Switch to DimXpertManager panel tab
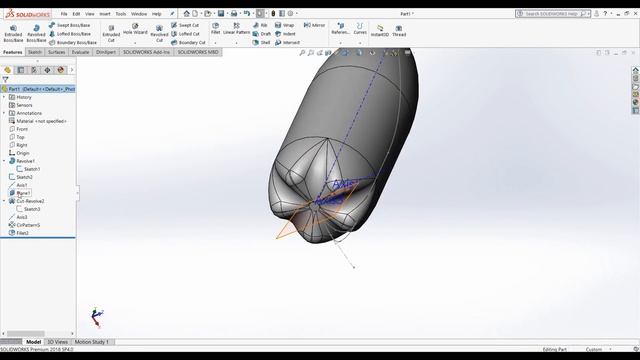640x360 pixels. [47, 70]
